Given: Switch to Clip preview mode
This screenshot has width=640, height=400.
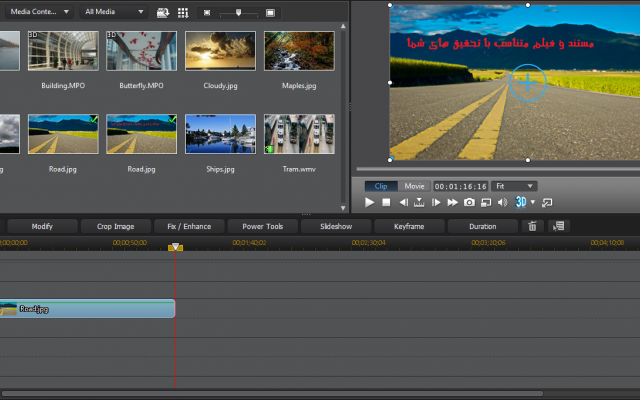Looking at the screenshot, I should coord(381,186).
